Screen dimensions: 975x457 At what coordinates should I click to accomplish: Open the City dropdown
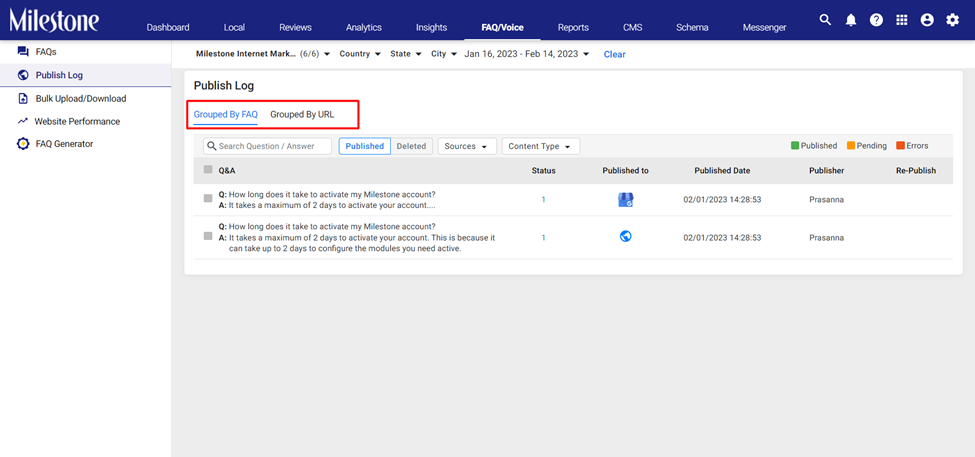[x=444, y=54]
